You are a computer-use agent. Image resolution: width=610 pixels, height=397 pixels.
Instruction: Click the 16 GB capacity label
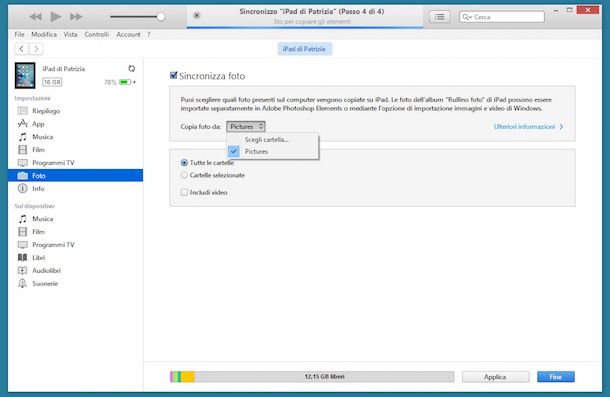tap(52, 82)
